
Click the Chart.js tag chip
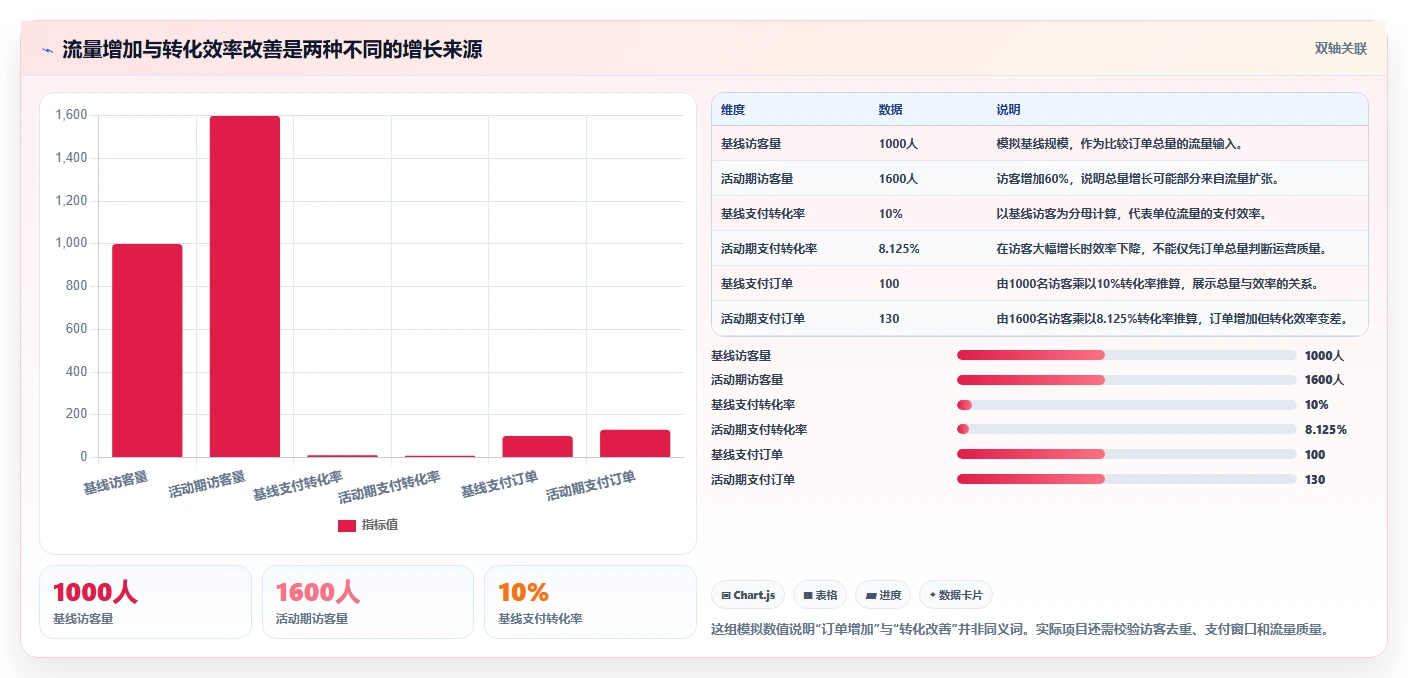click(x=748, y=595)
